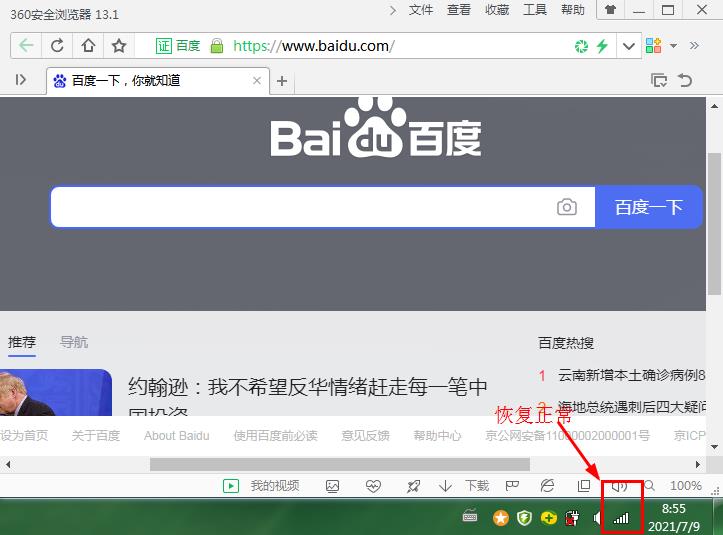
Task: Click the flag icon in status bar
Action: point(512,486)
